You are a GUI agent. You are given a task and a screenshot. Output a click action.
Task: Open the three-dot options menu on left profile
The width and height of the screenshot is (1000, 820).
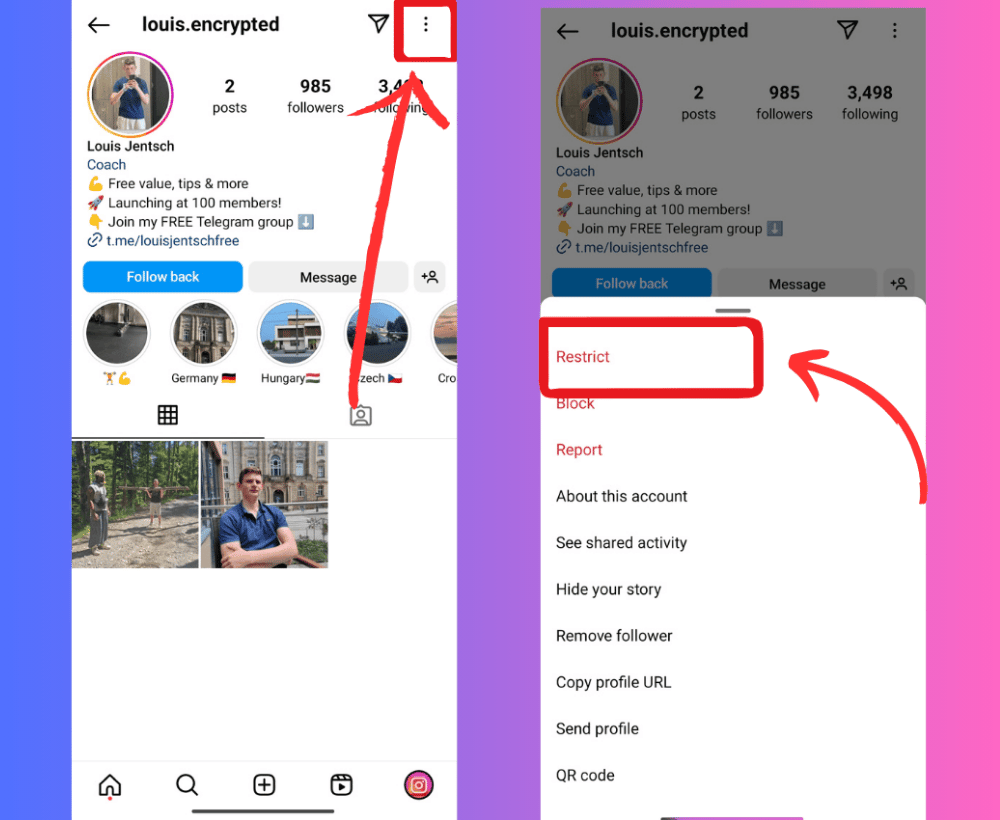point(425,25)
